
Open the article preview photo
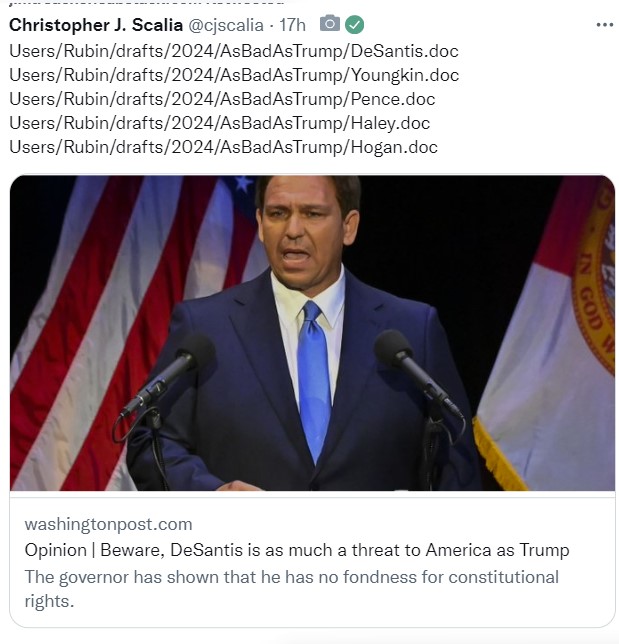click(312, 333)
